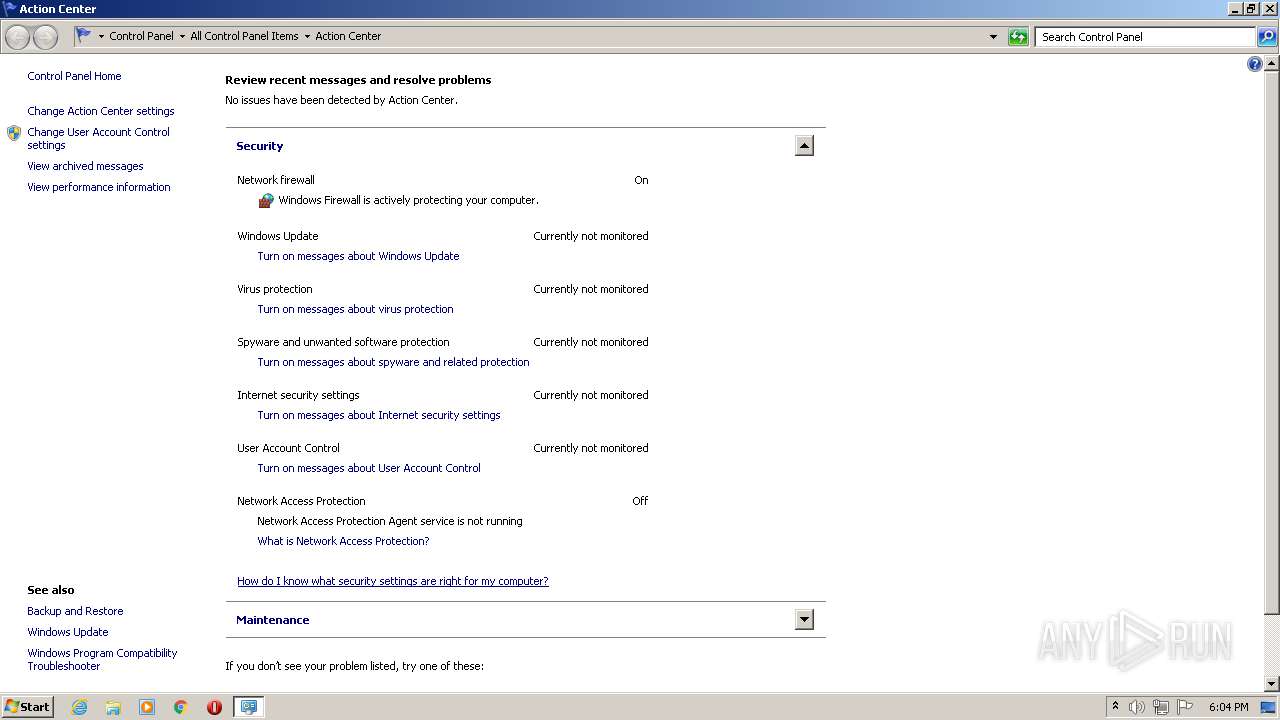Collapse the Security section
The height and width of the screenshot is (720, 1280).
804,146
